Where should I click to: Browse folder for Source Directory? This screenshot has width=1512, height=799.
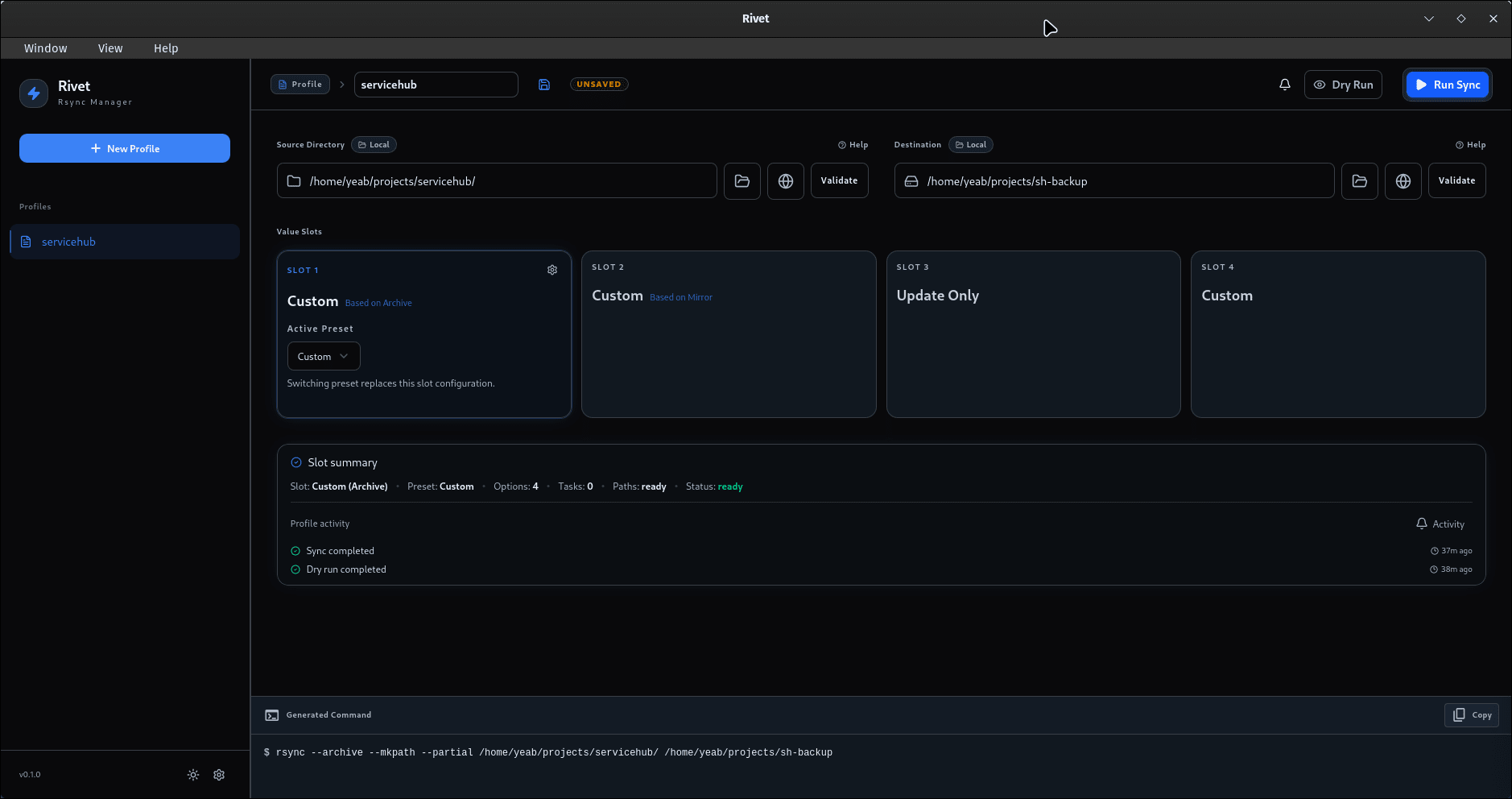742,181
